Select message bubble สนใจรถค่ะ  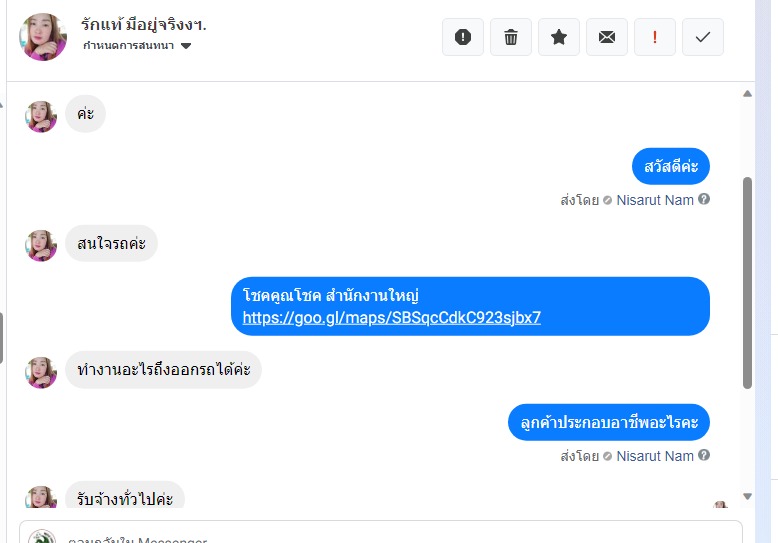(111, 244)
